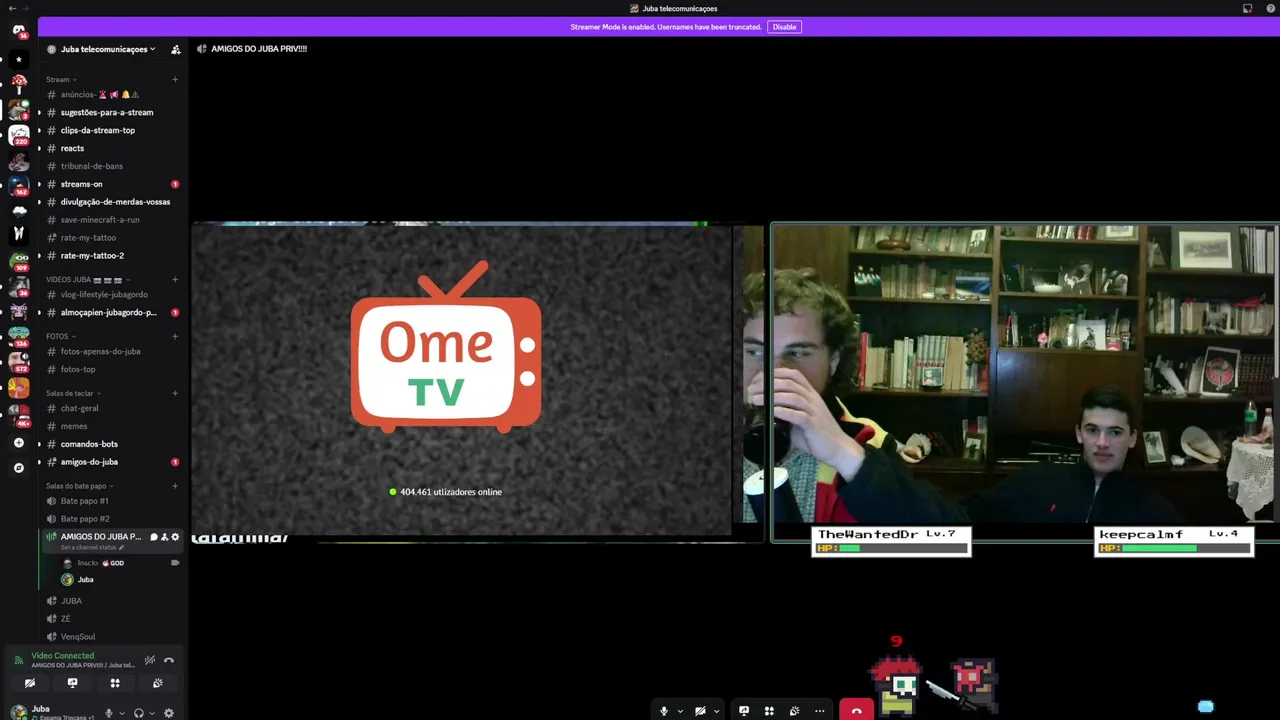Open microphone input options arrow in user panel
Viewport: 1280px width, 720px height.
point(122,713)
